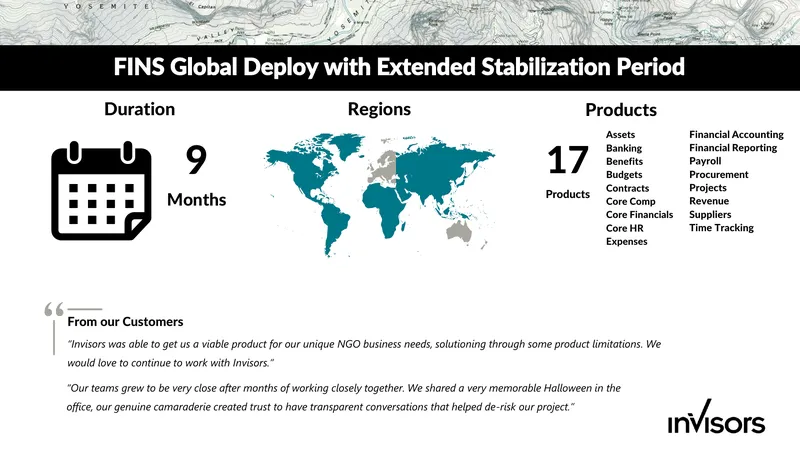
Task: Click the 'Duration' heading
Action: pos(139,109)
